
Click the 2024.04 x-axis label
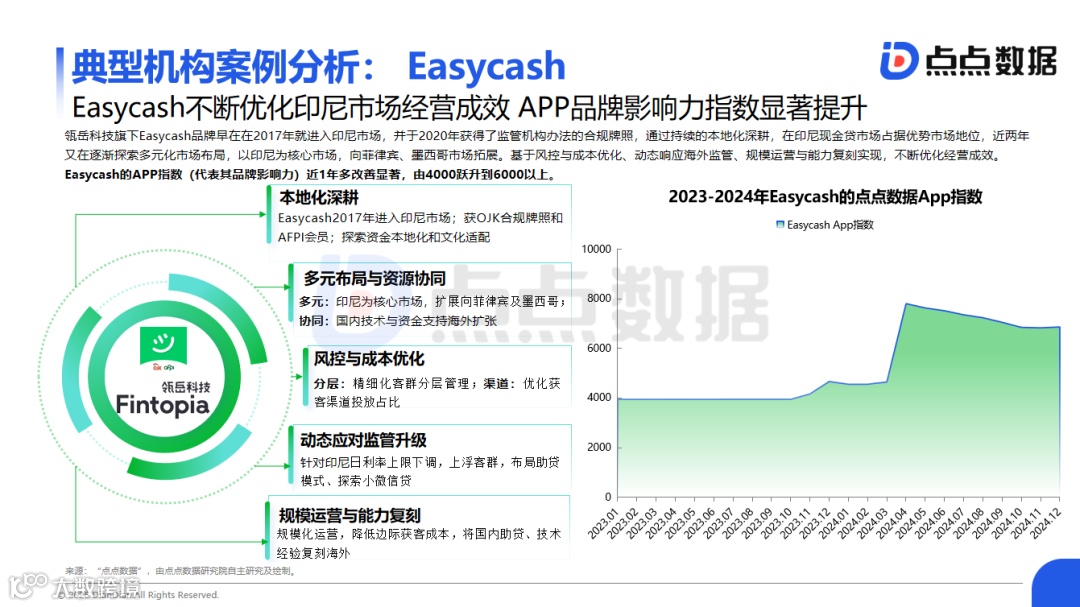coord(891,524)
